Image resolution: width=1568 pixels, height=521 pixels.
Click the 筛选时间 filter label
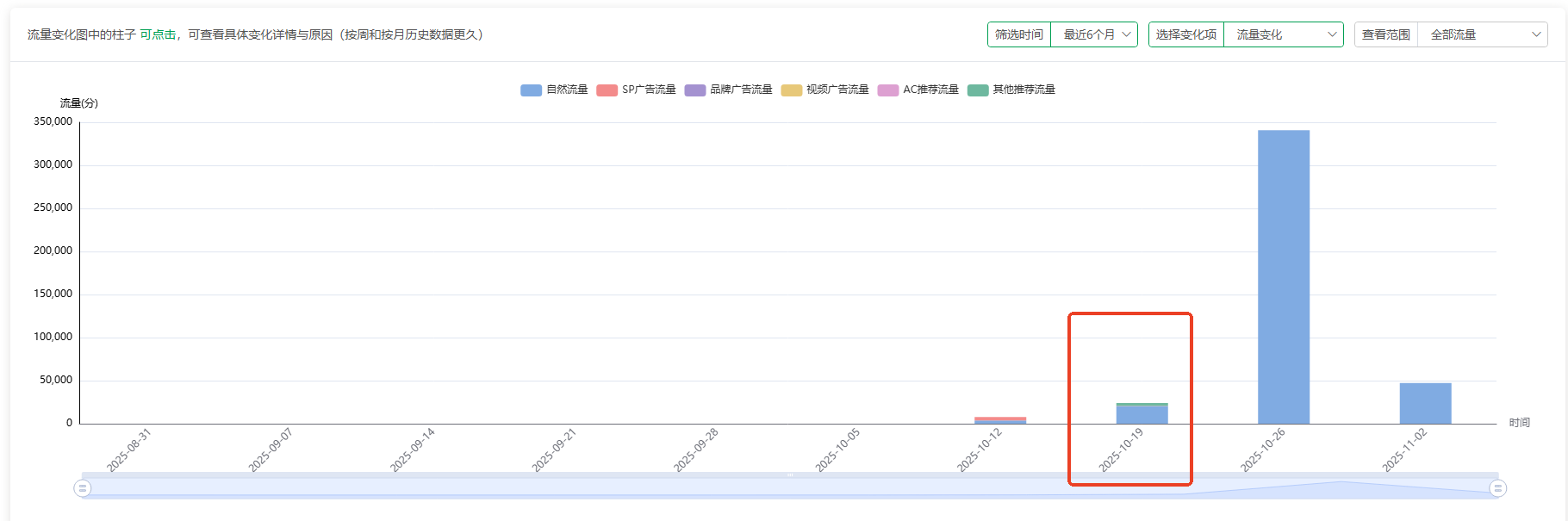click(x=1019, y=34)
